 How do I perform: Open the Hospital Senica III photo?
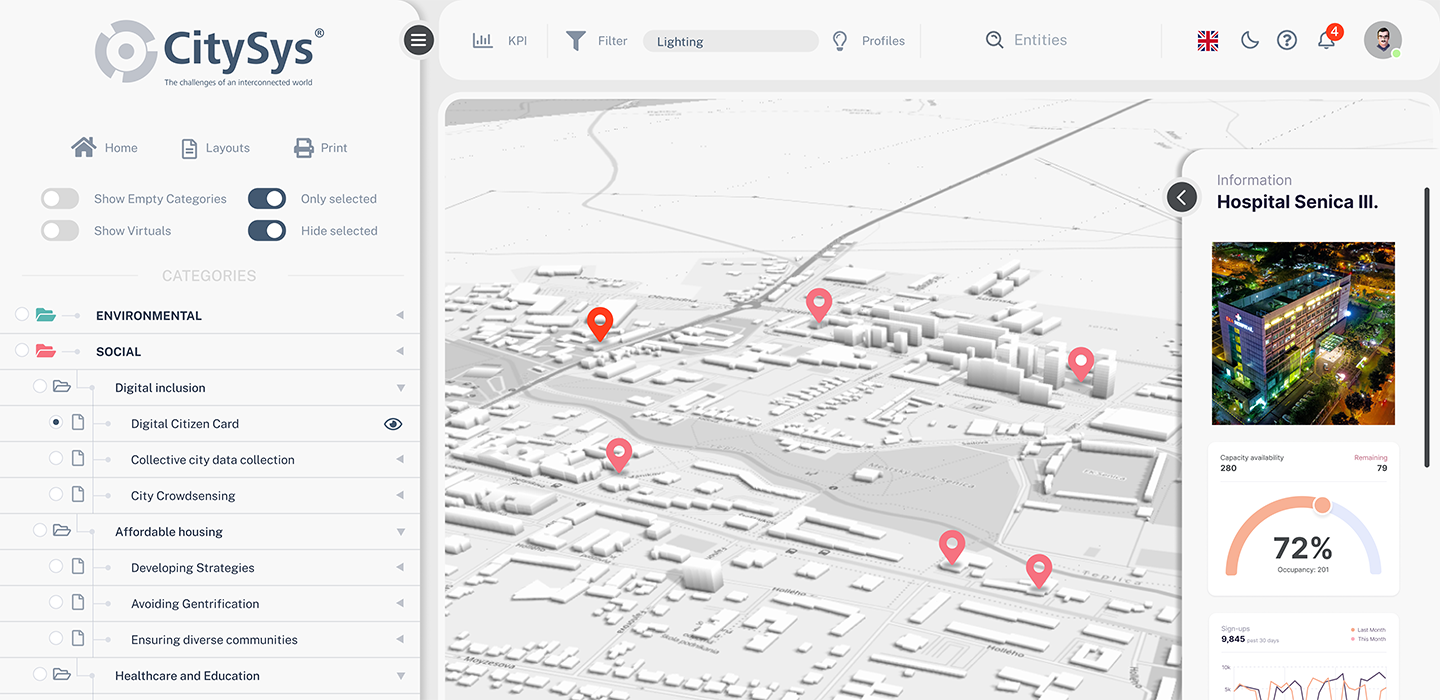pos(1303,333)
